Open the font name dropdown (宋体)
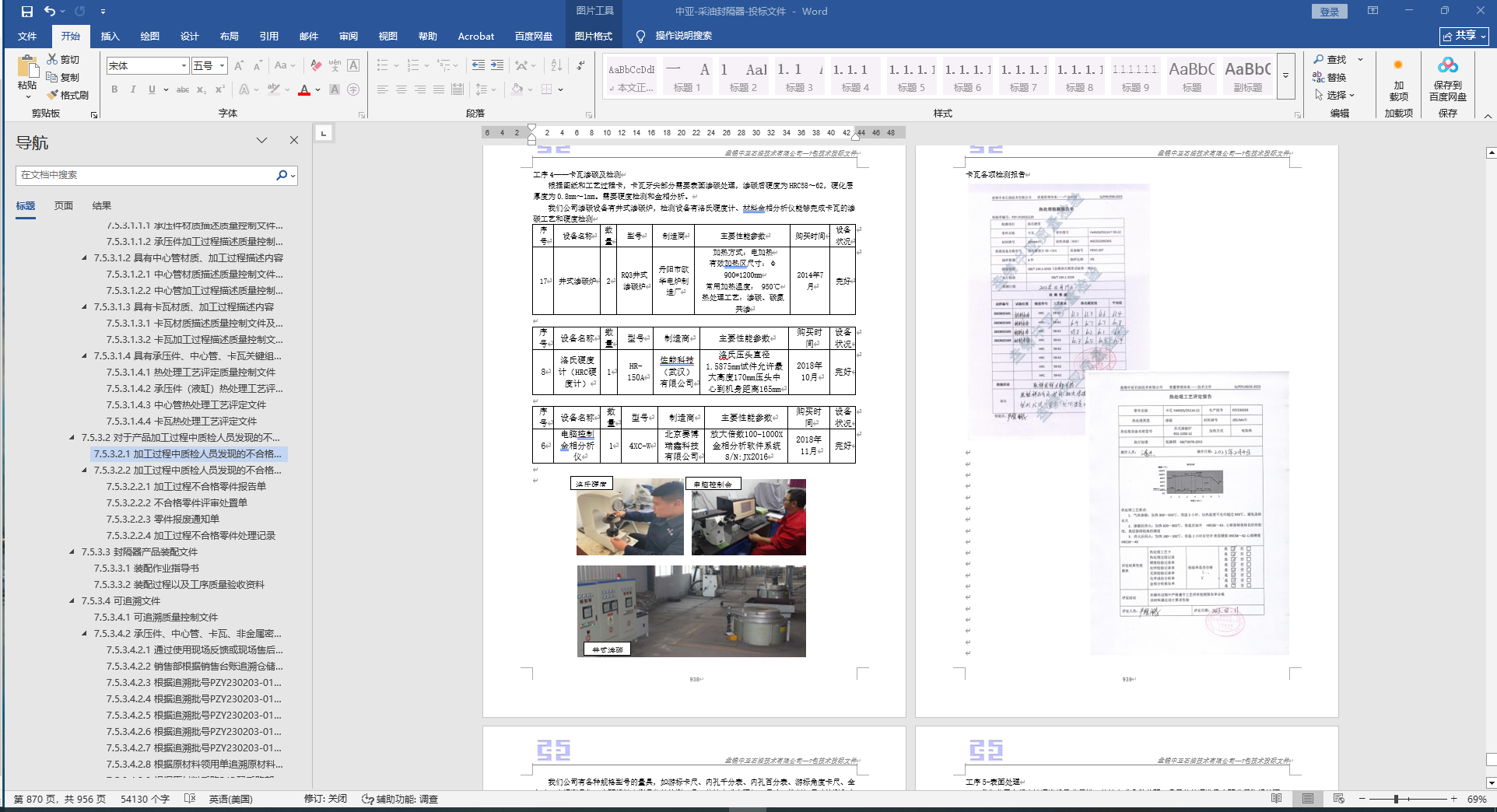 pyautogui.click(x=184, y=66)
